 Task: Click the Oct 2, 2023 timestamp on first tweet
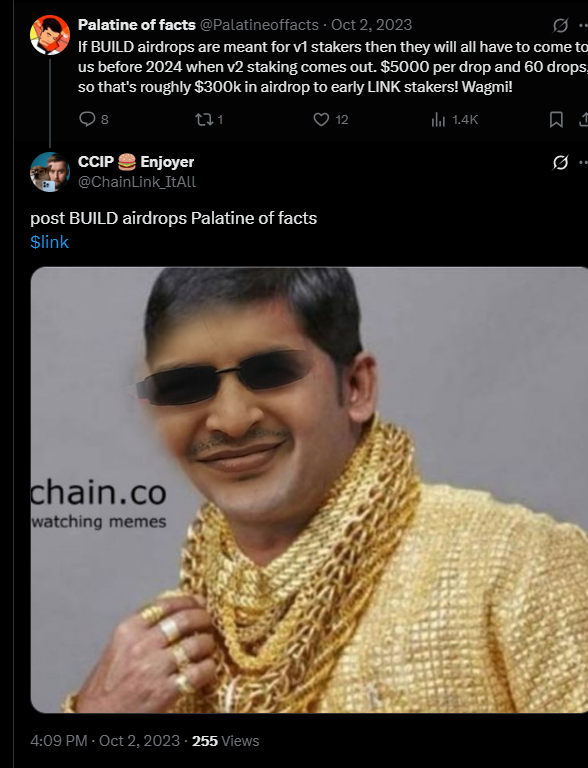tap(371, 25)
